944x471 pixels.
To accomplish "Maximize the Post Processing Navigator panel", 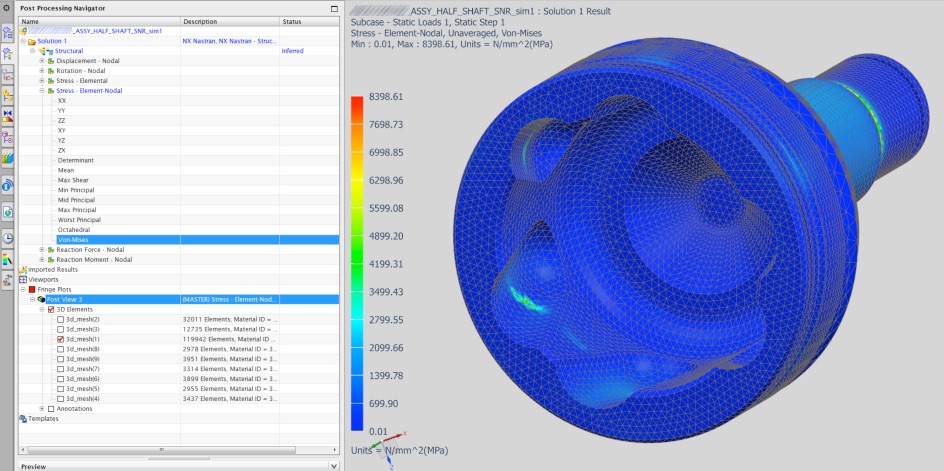I will point(334,8).
